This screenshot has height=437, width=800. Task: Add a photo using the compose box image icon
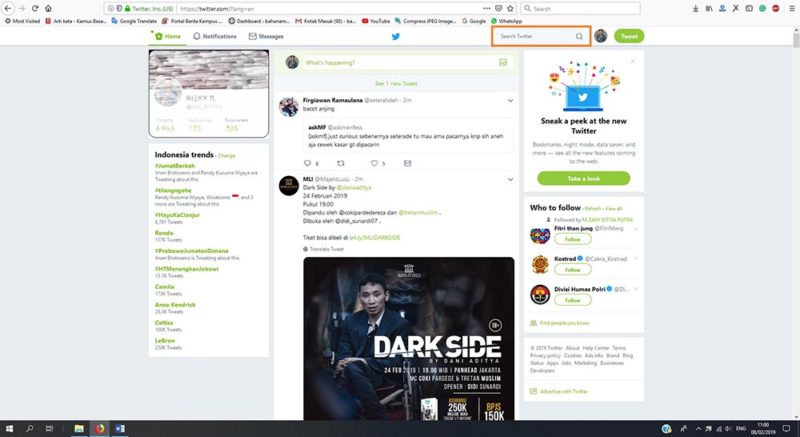coord(503,62)
